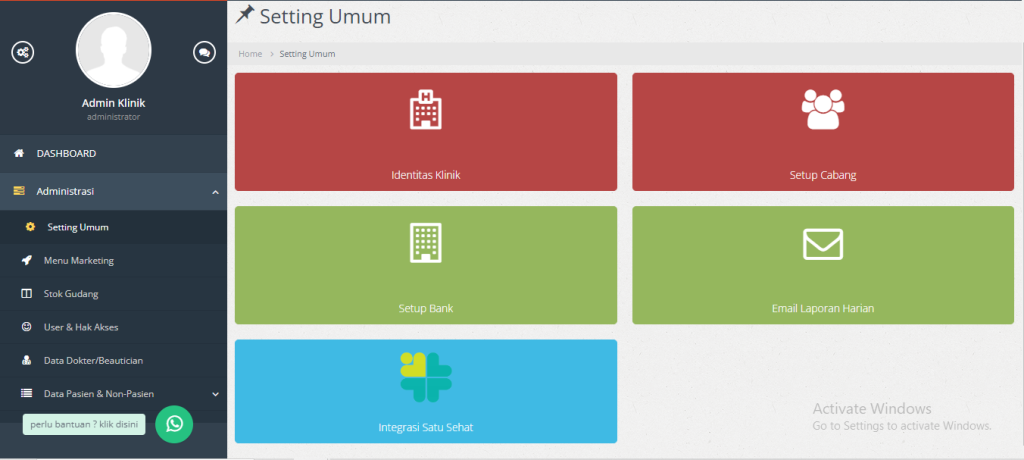Screen dimensions: 1024x460
Task: Click the green WhatsApp help button
Action: coord(174,424)
